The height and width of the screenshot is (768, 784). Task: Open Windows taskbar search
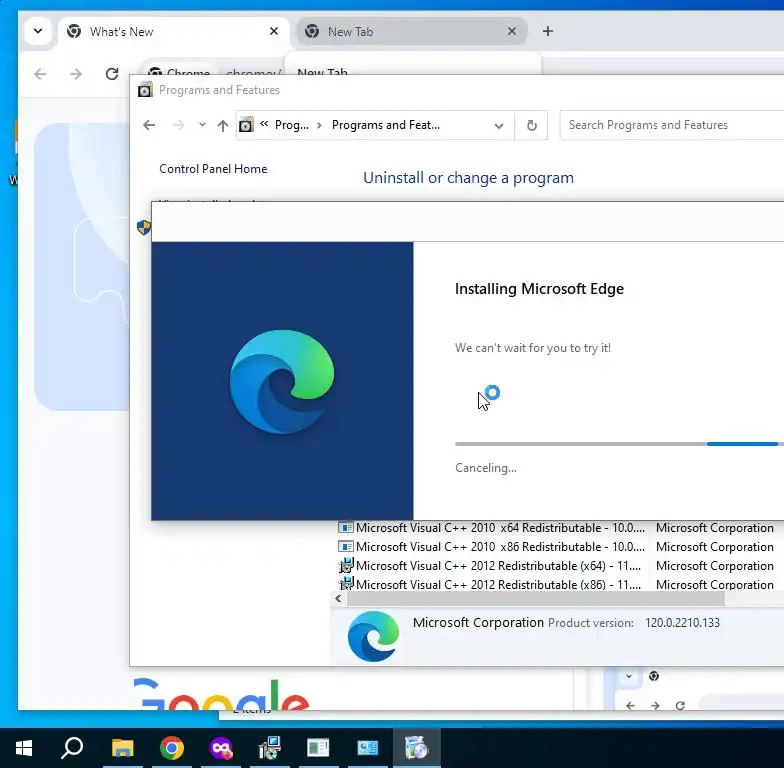tap(72, 748)
